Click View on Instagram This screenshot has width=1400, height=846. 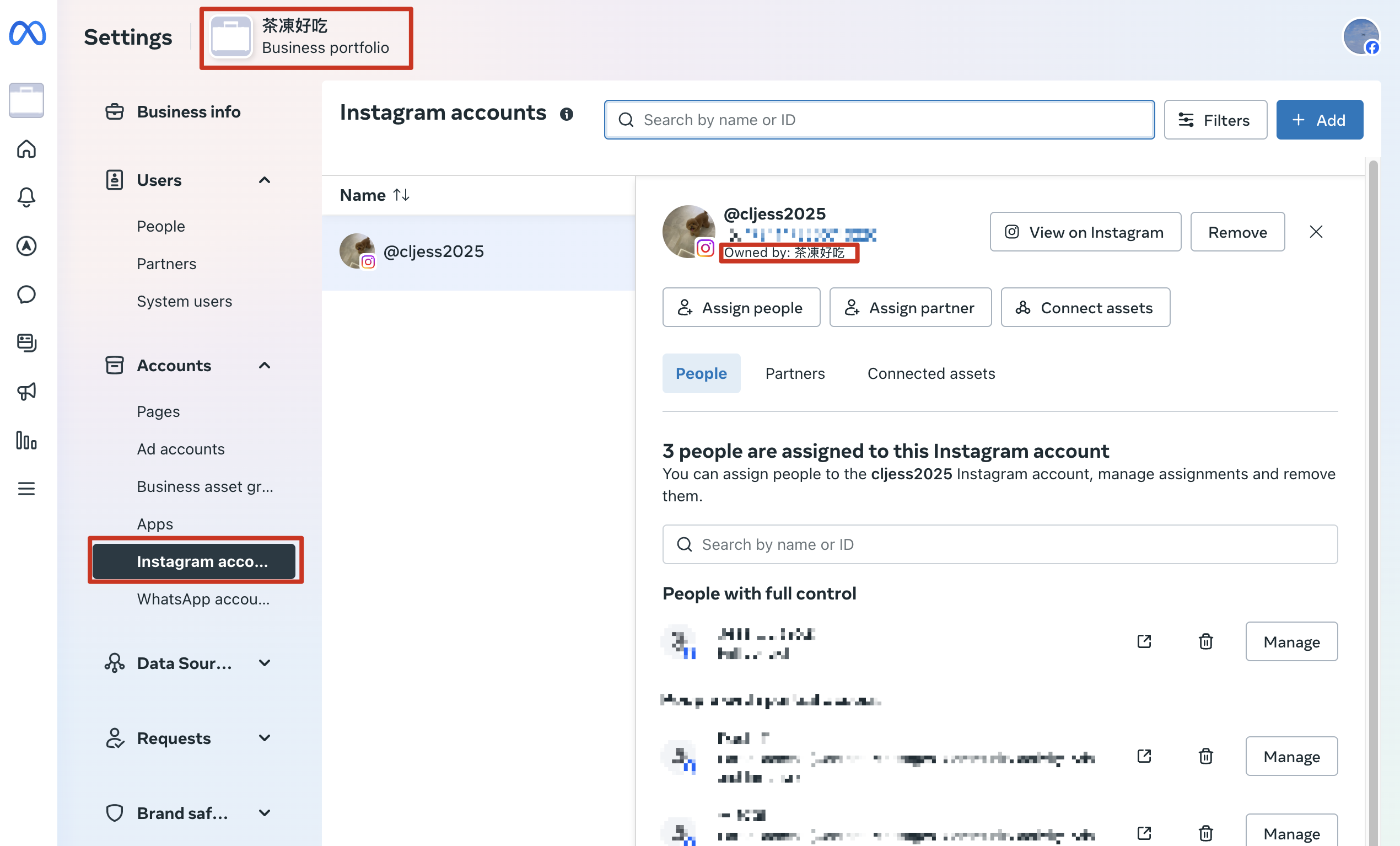pyautogui.click(x=1085, y=232)
